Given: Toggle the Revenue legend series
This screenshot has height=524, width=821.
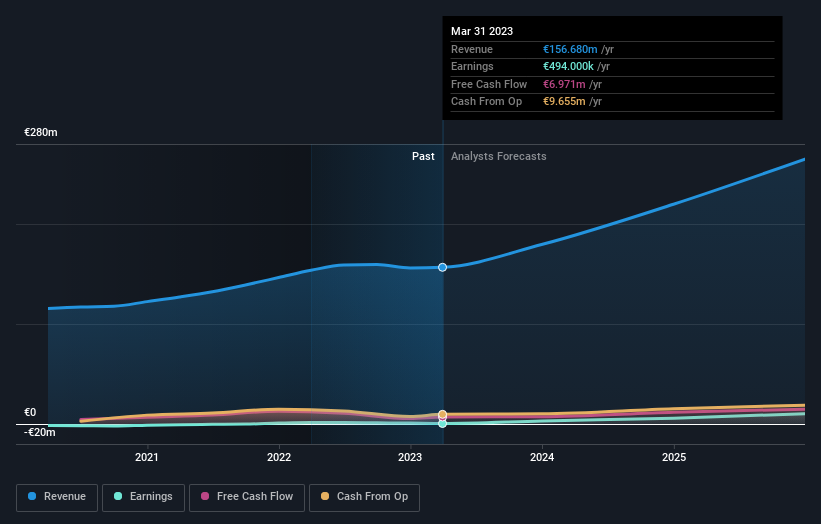Looking at the screenshot, I should pyautogui.click(x=57, y=497).
